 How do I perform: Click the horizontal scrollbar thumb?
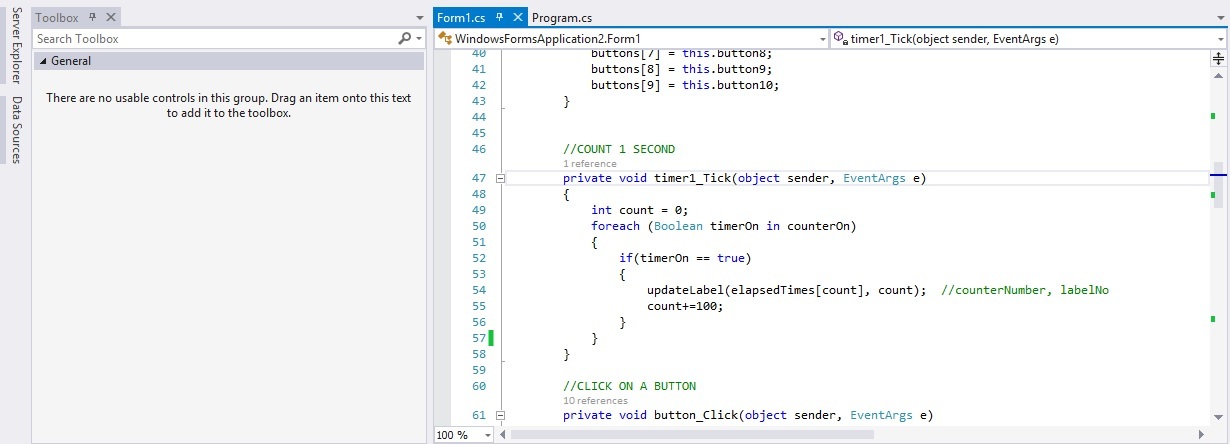coord(691,435)
